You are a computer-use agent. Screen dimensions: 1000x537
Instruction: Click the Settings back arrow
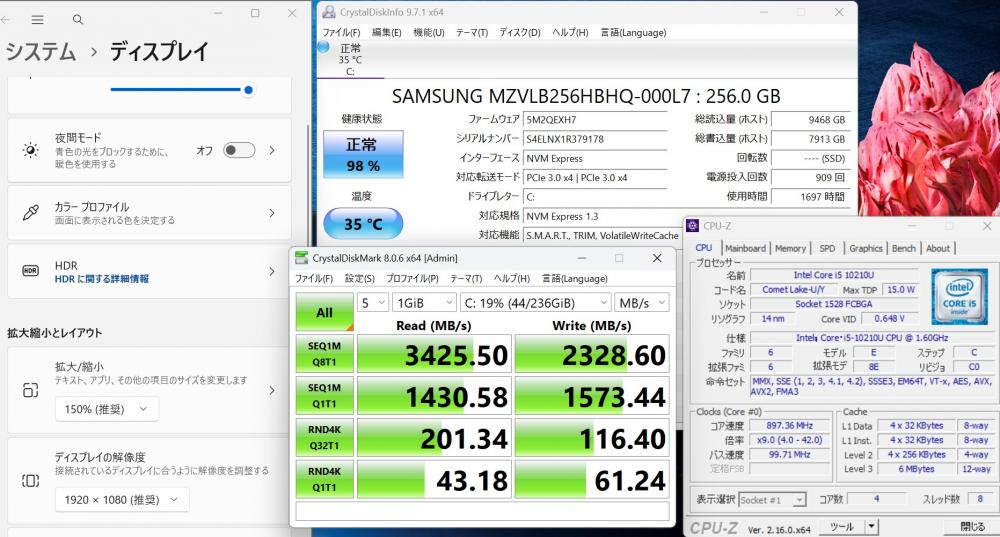click(5, 20)
